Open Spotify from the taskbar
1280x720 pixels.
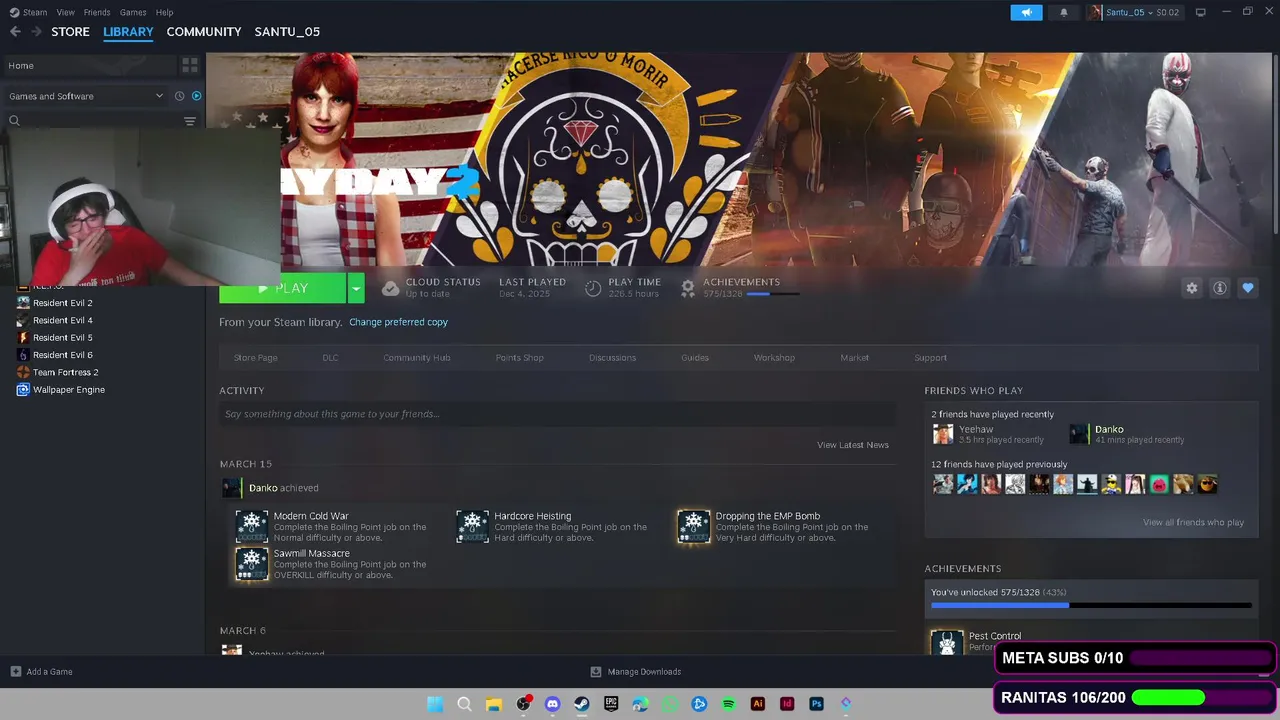tap(728, 704)
